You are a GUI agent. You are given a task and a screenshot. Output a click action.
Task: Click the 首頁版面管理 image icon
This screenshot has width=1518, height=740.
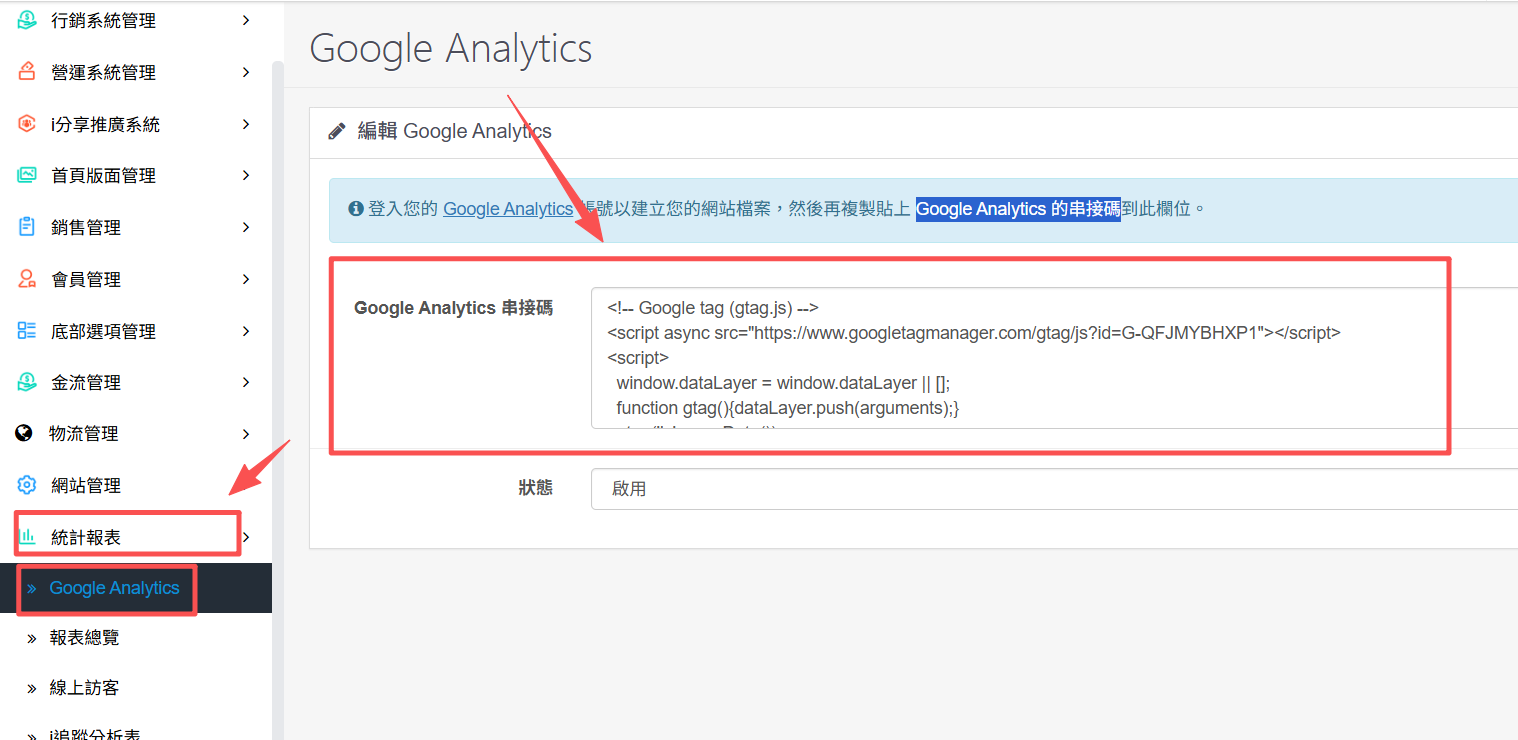[x=27, y=176]
